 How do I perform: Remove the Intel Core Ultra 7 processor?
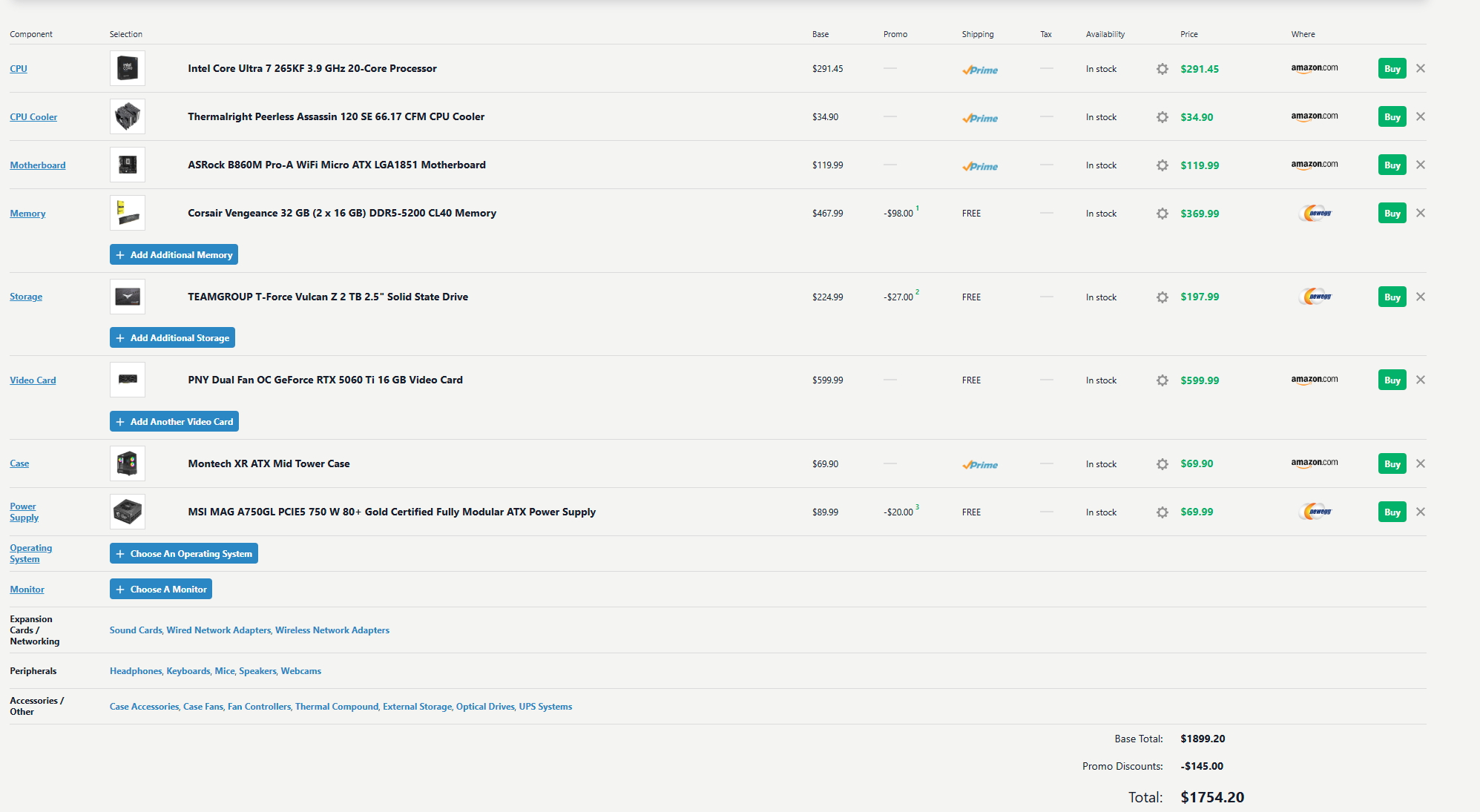coord(1421,68)
